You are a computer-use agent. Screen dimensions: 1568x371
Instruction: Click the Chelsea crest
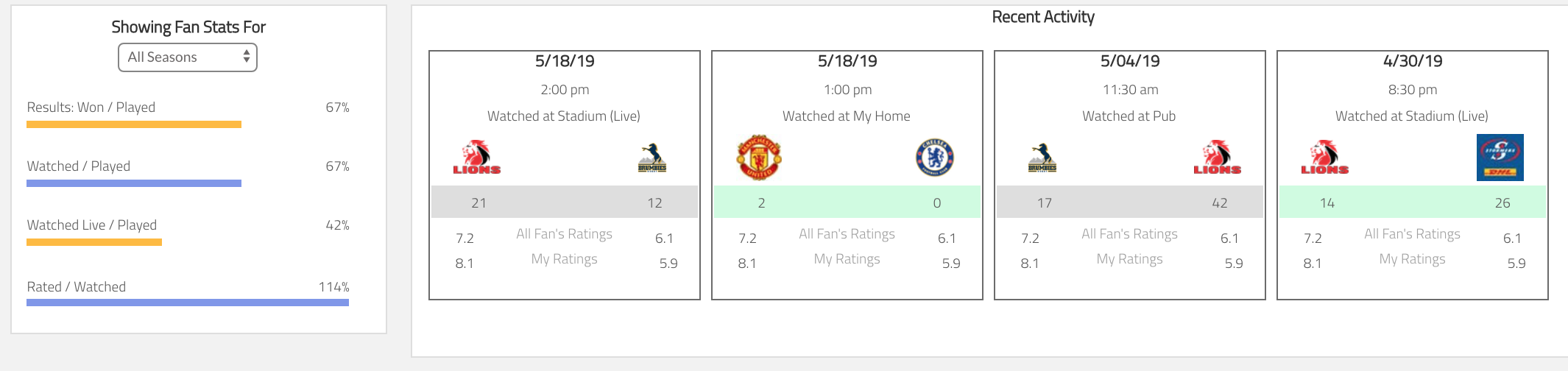click(934, 158)
